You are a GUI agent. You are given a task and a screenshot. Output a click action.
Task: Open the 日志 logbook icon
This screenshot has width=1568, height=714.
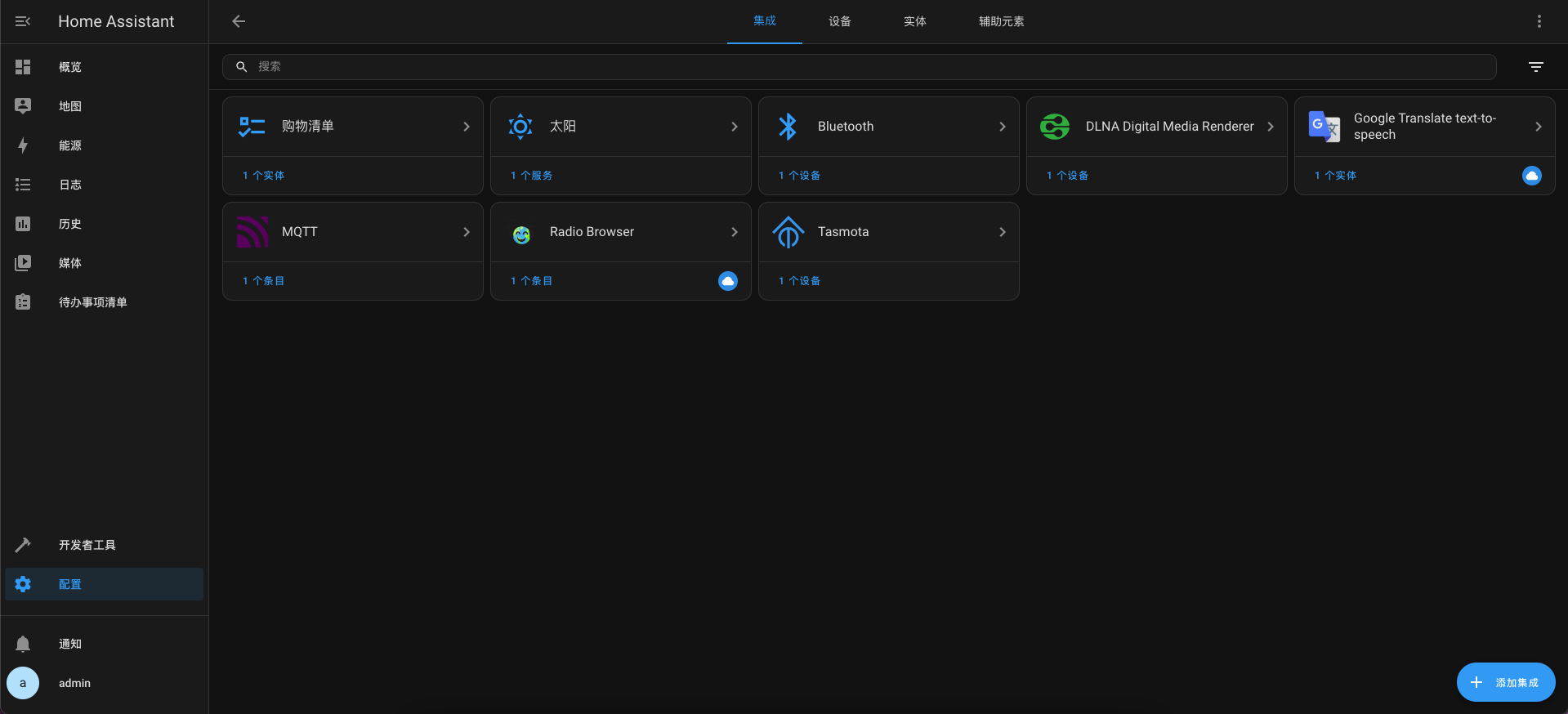[23, 185]
